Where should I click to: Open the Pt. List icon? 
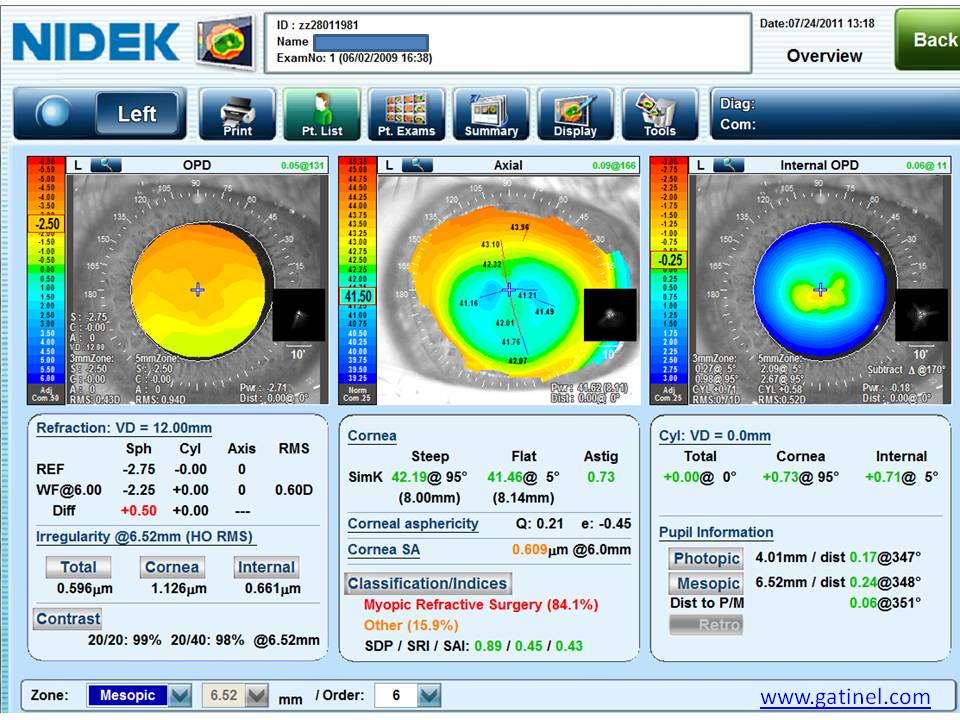(321, 113)
